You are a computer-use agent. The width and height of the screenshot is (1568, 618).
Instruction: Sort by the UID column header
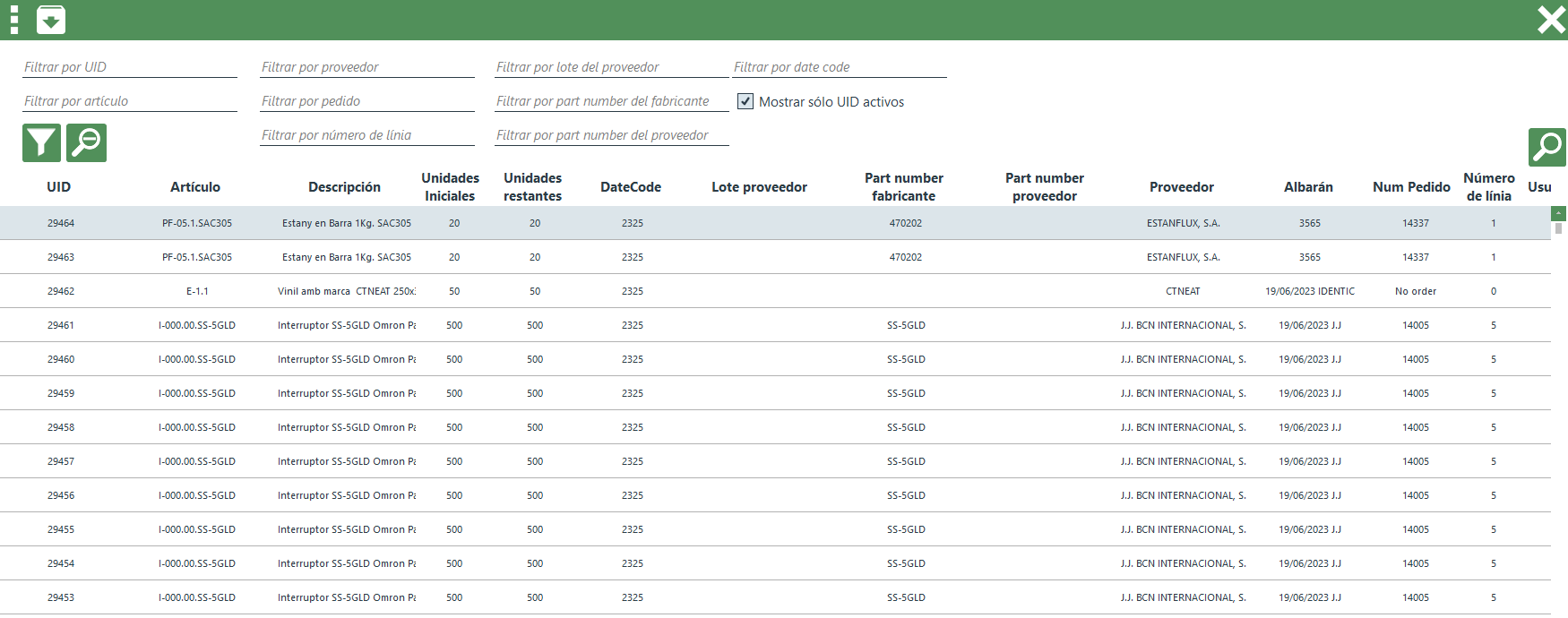[x=59, y=187]
